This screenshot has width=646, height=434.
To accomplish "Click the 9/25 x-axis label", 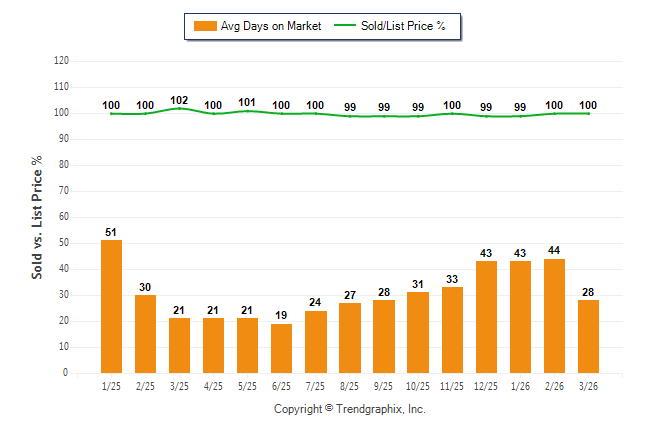I will [x=383, y=386].
